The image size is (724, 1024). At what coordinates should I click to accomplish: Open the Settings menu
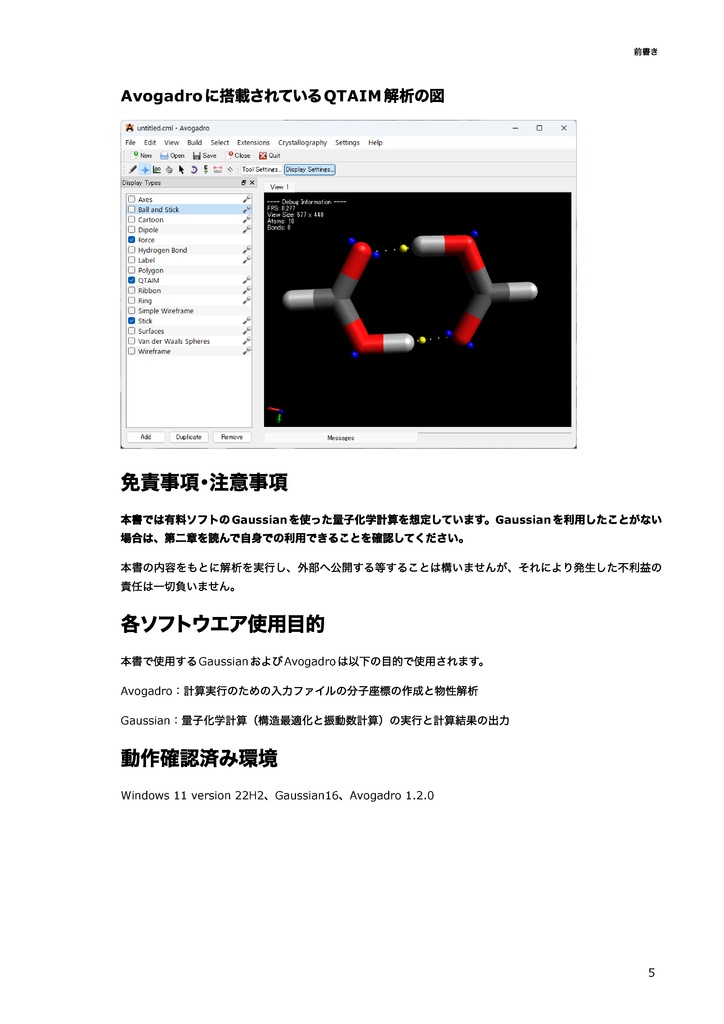point(347,142)
